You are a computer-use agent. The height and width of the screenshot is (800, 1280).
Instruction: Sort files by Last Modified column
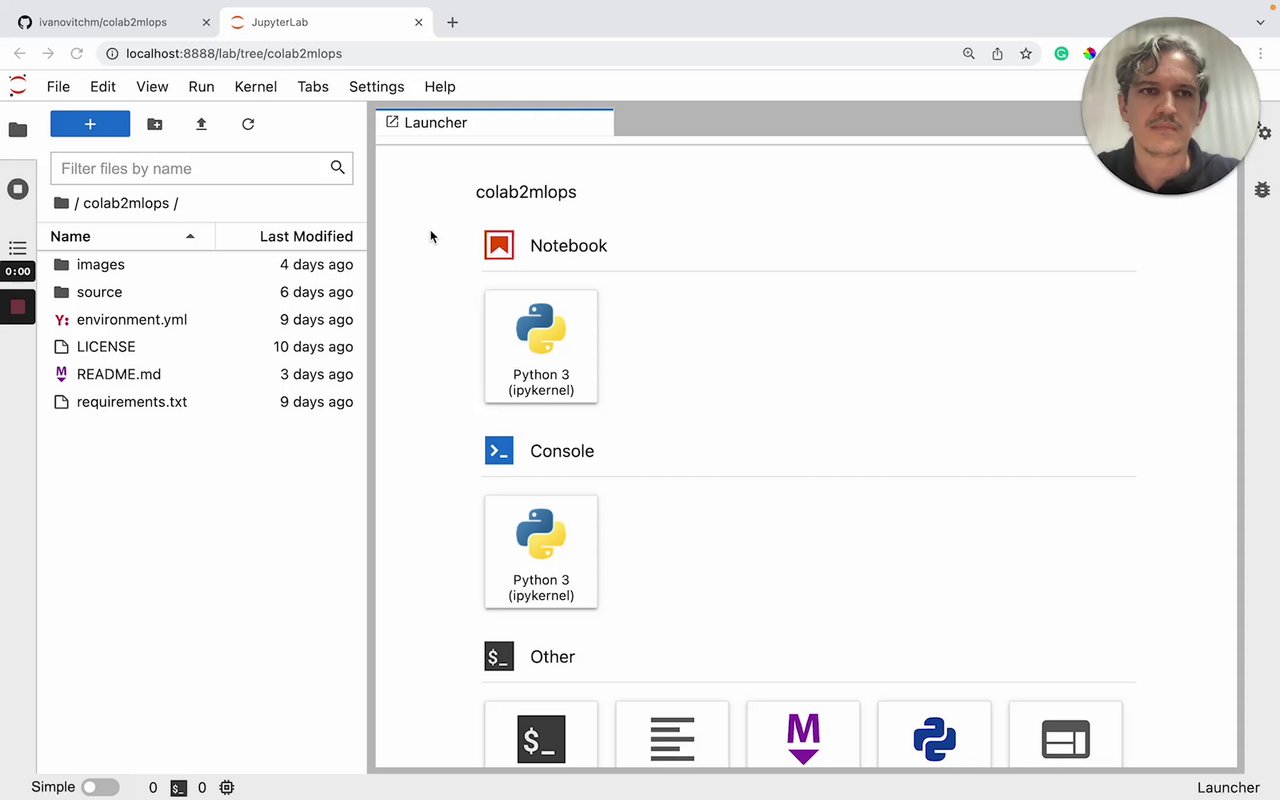[291, 236]
